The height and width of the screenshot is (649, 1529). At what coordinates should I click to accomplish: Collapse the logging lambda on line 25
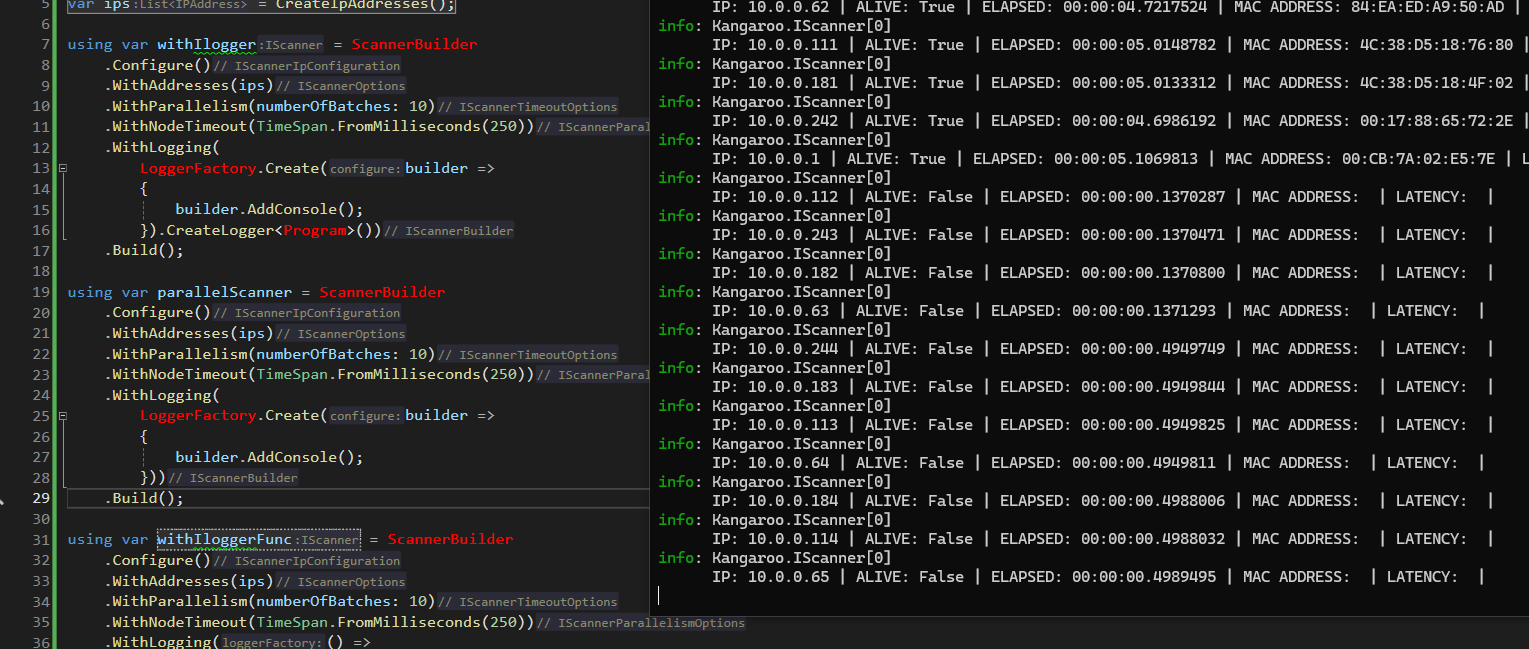(62, 415)
